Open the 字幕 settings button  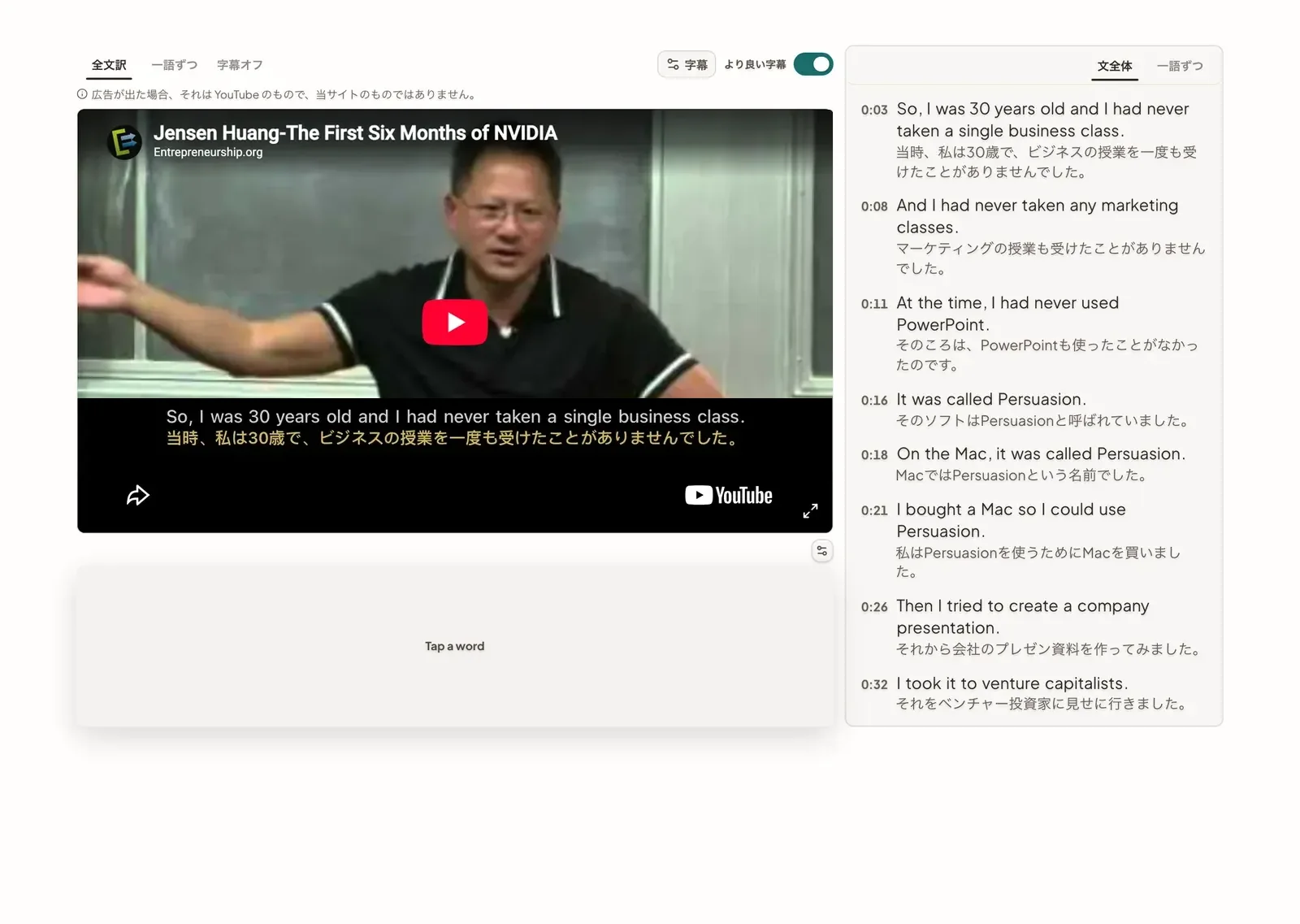[x=687, y=64]
